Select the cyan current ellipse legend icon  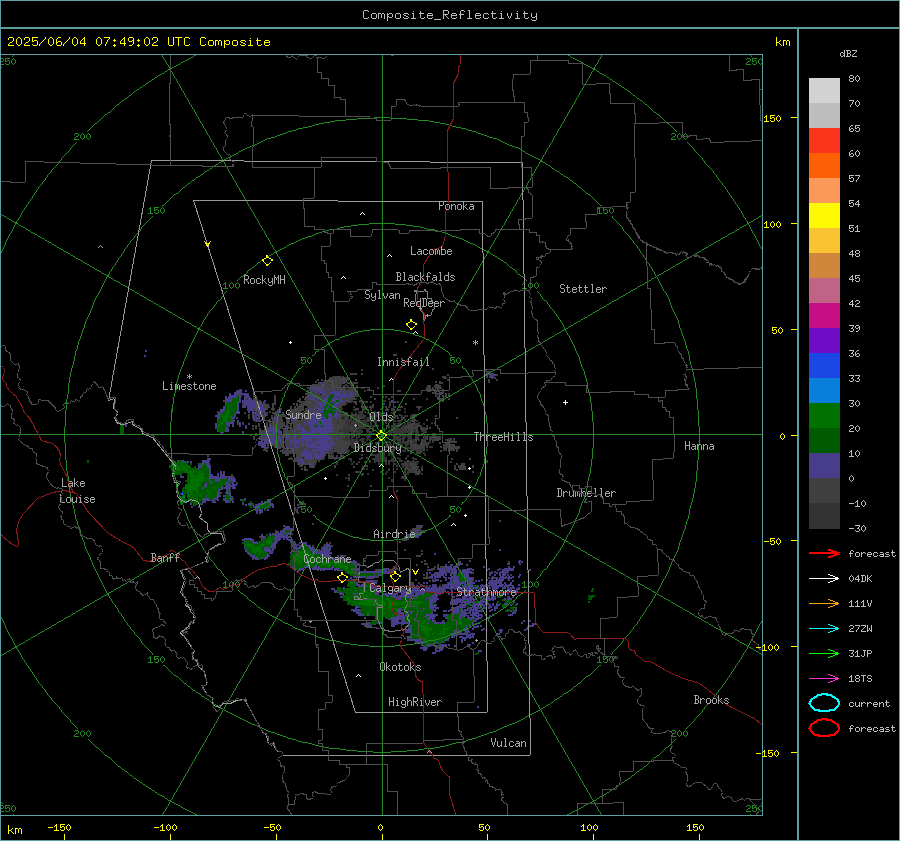pos(824,703)
